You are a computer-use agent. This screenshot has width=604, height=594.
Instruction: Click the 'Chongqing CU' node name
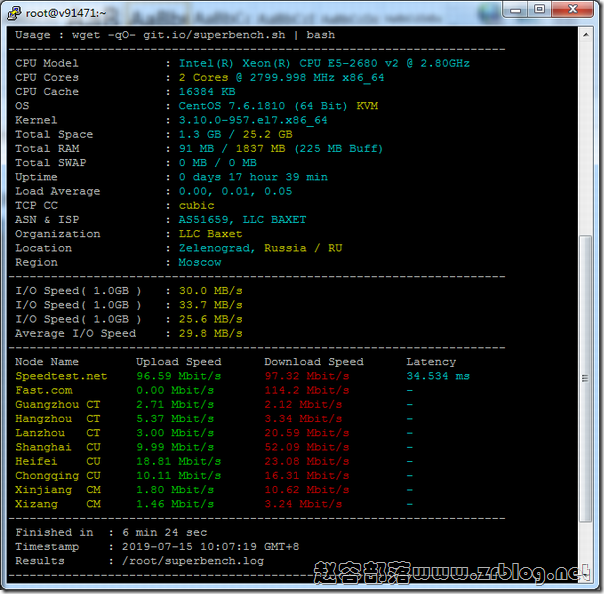[x=58, y=475]
